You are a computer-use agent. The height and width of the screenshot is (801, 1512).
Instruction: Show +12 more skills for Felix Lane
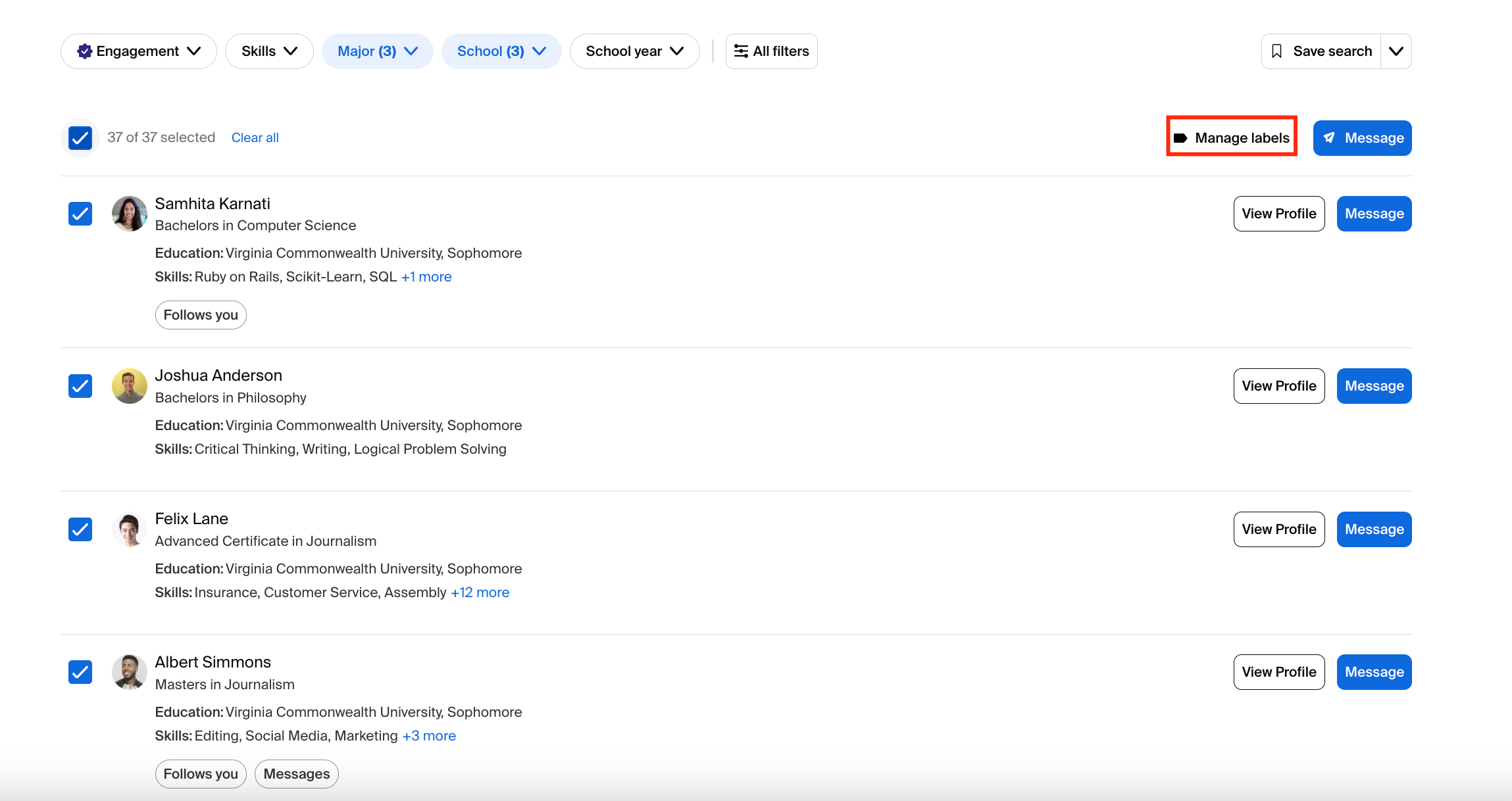[480, 592]
